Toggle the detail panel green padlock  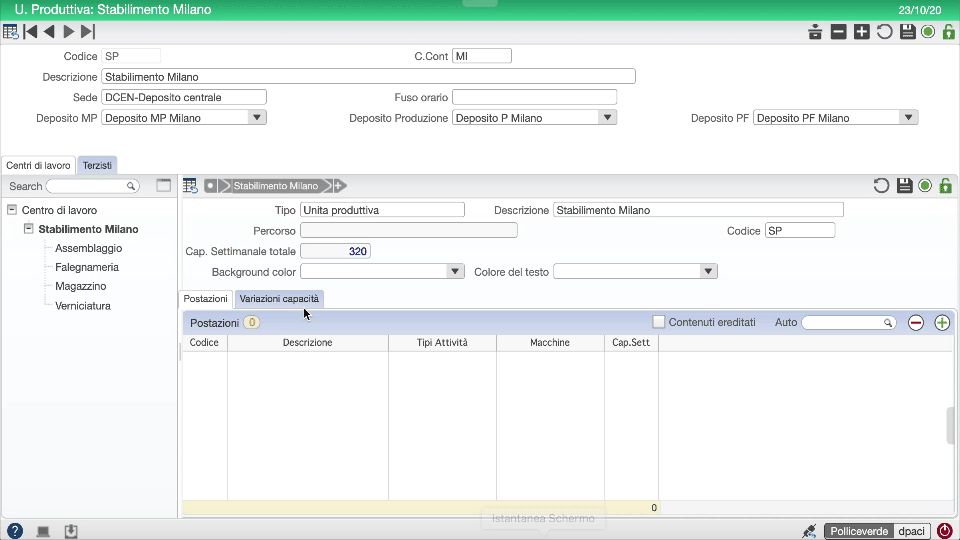(946, 186)
